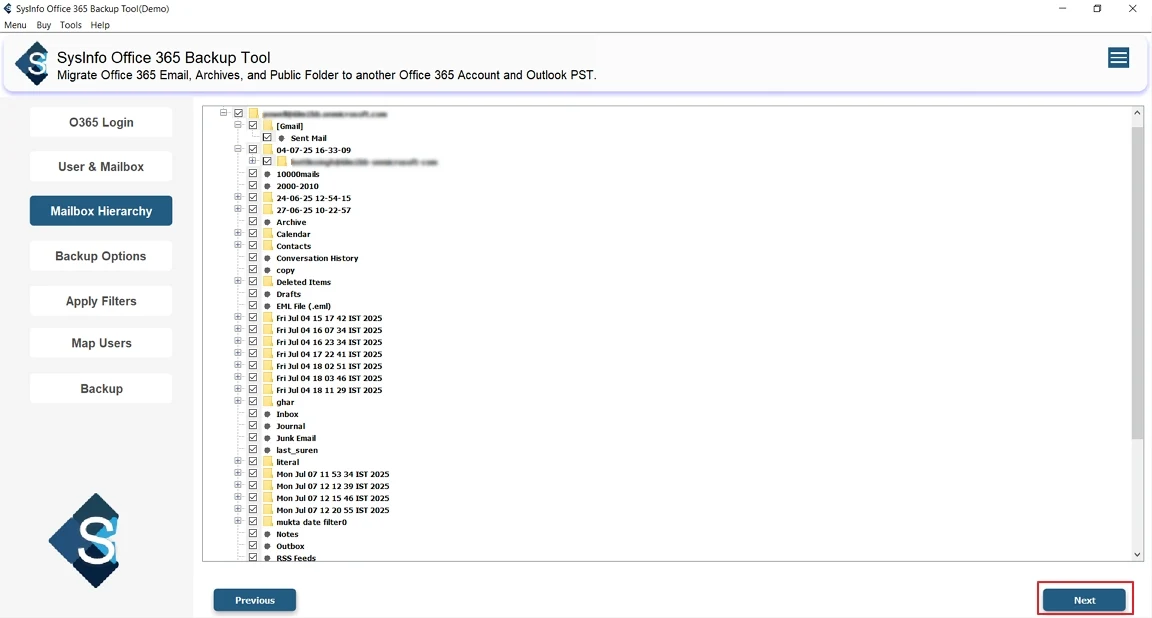Viewport: 1152px width, 618px height.
Task: Click the bullet icon beside Conversation History
Action: (x=267, y=258)
